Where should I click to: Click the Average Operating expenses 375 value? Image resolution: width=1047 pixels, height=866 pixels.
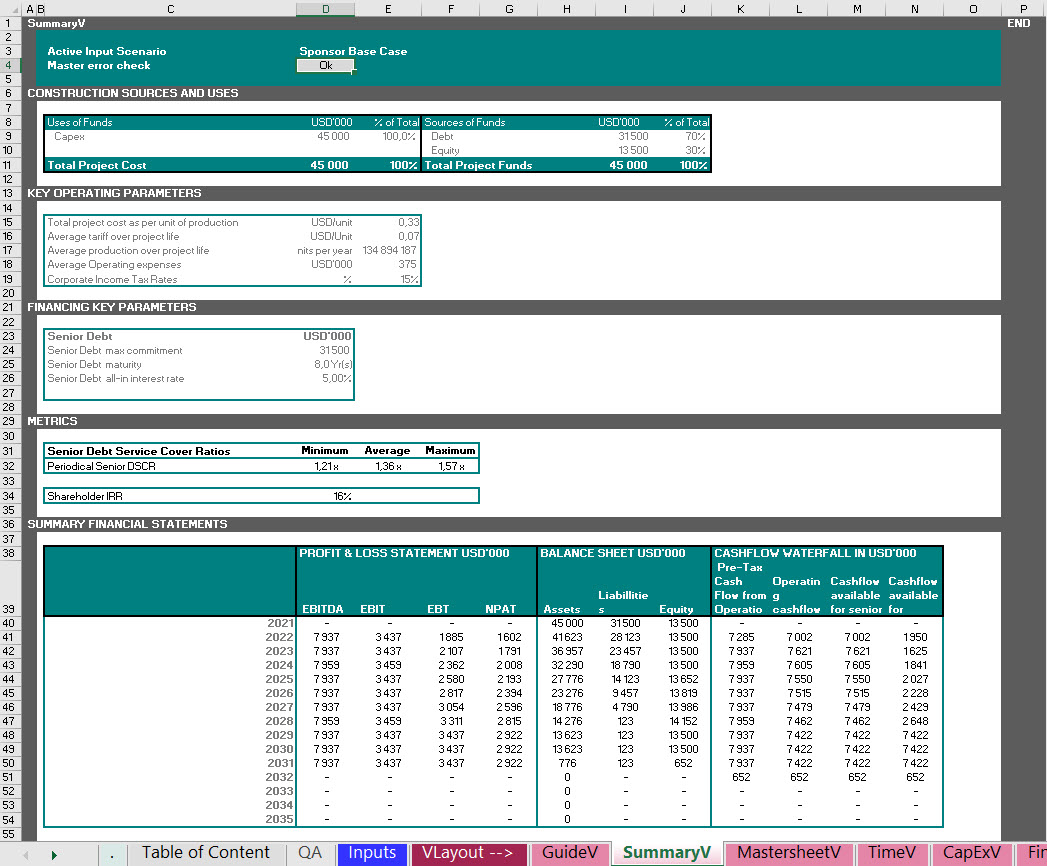click(407, 264)
